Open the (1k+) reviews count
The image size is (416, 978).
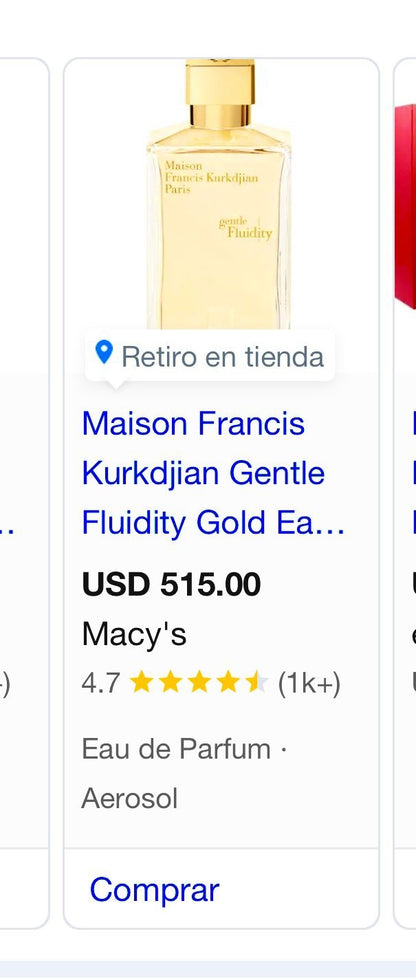coord(309,684)
